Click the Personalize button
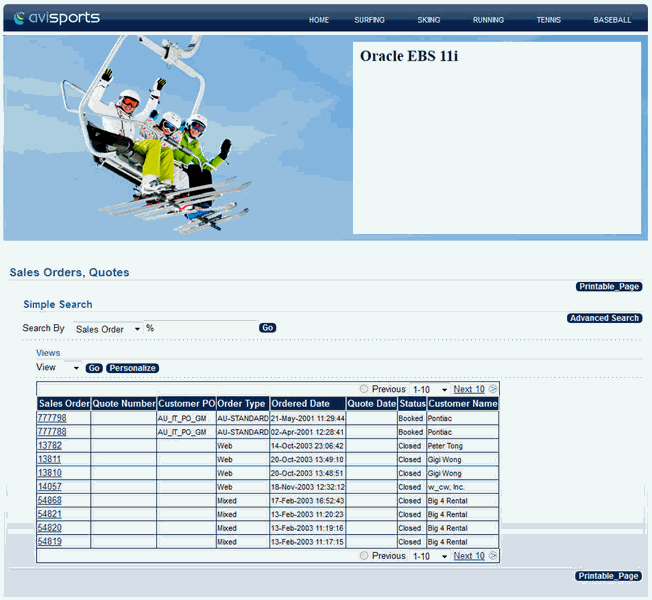This screenshot has height=600, width=652. tap(133, 368)
